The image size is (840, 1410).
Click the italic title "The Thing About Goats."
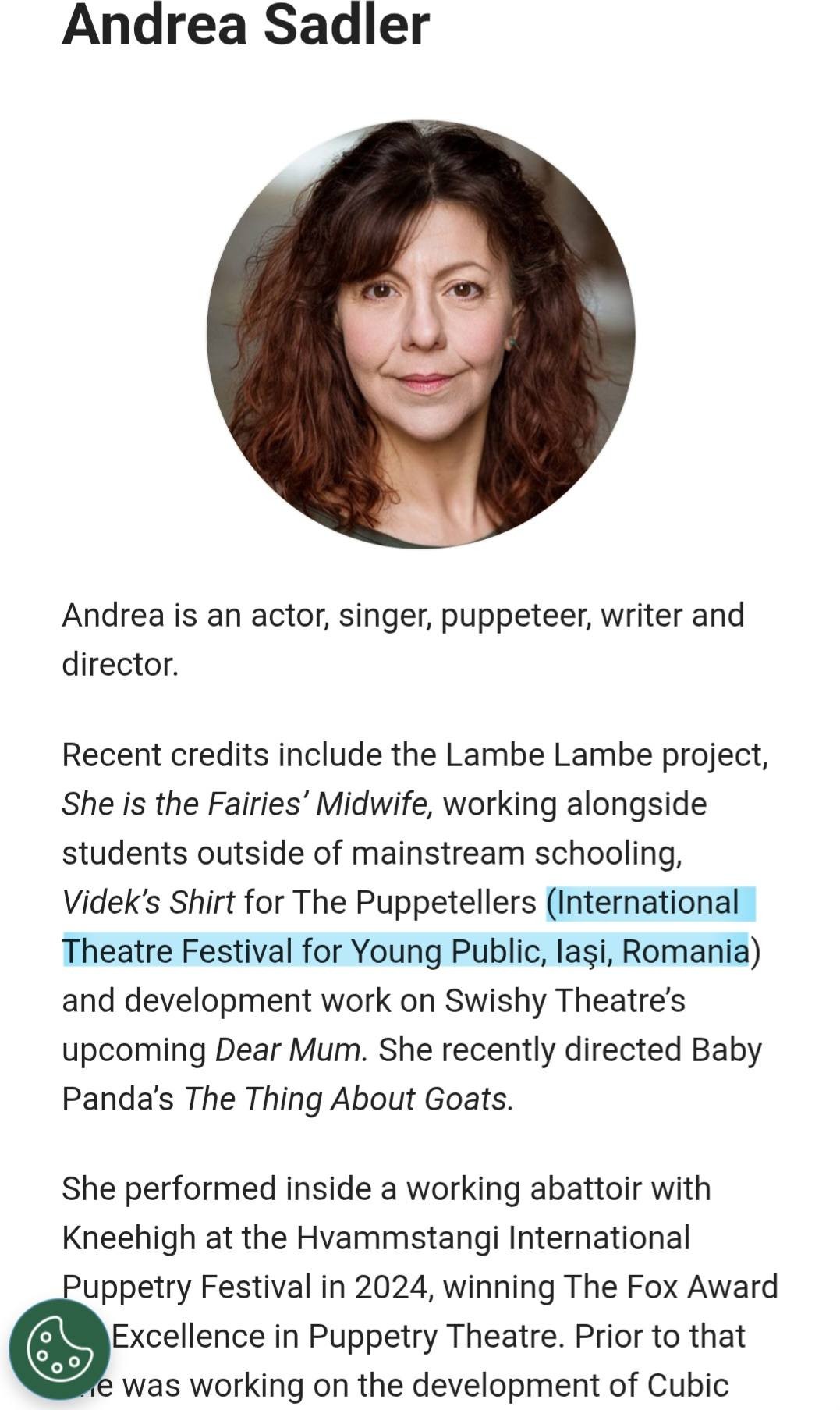point(349,1099)
